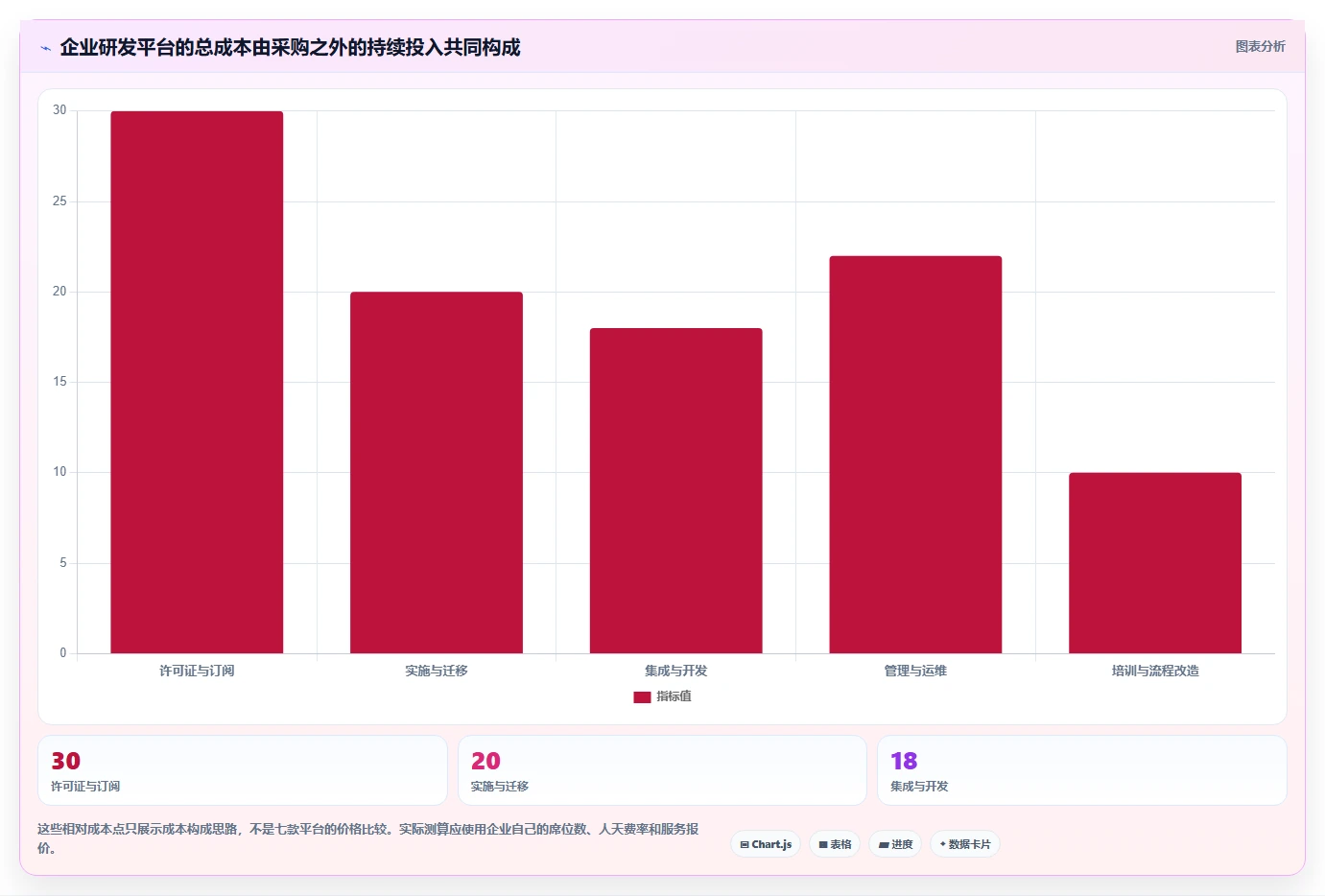Select the 实施与迁移 bar in the chart
The width and height of the screenshot is (1325, 896).
(437, 472)
